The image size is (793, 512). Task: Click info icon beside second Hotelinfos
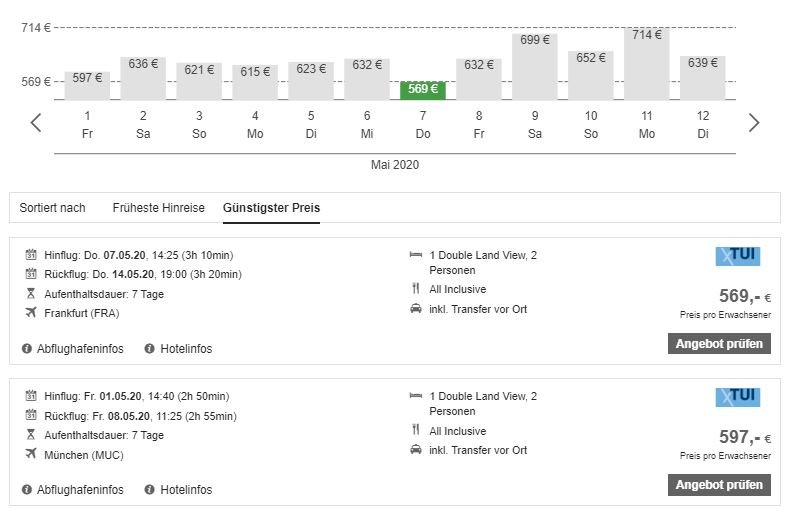point(149,490)
